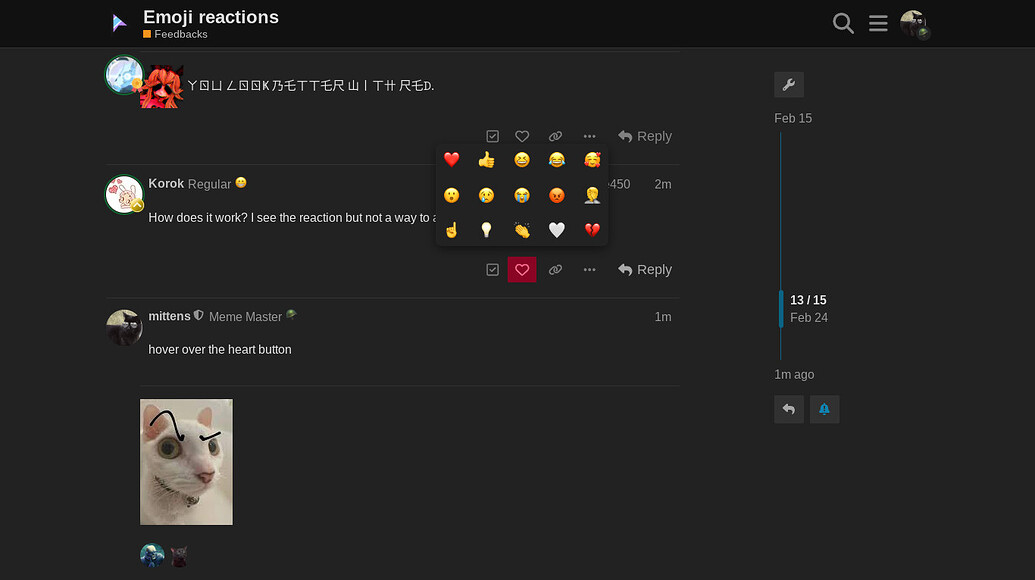This screenshot has width=1035, height=580.
Task: Open the hamburger menu
Action: (878, 23)
